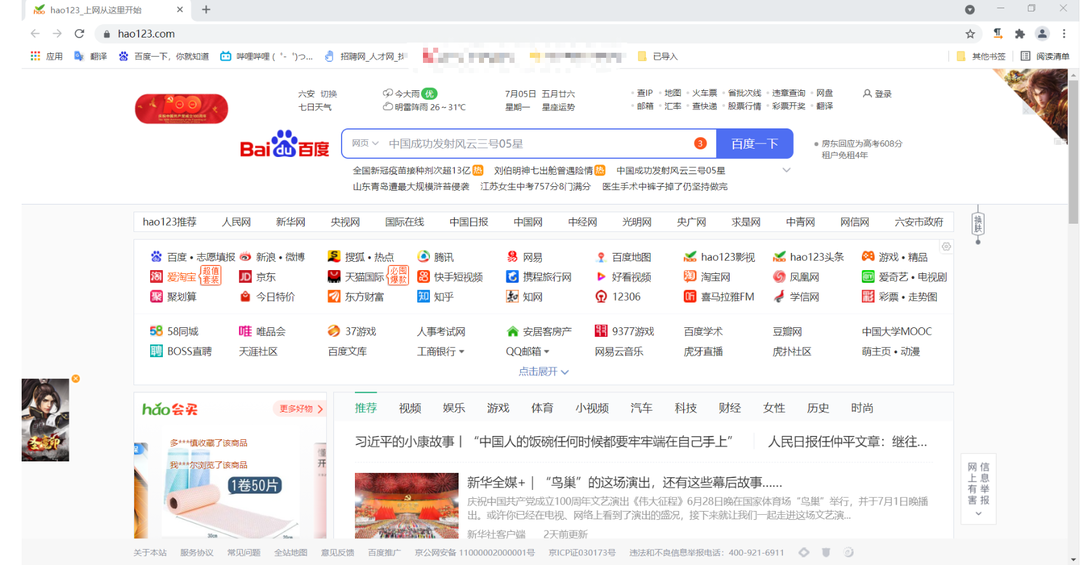Click the party anniversary red banner

181,108
